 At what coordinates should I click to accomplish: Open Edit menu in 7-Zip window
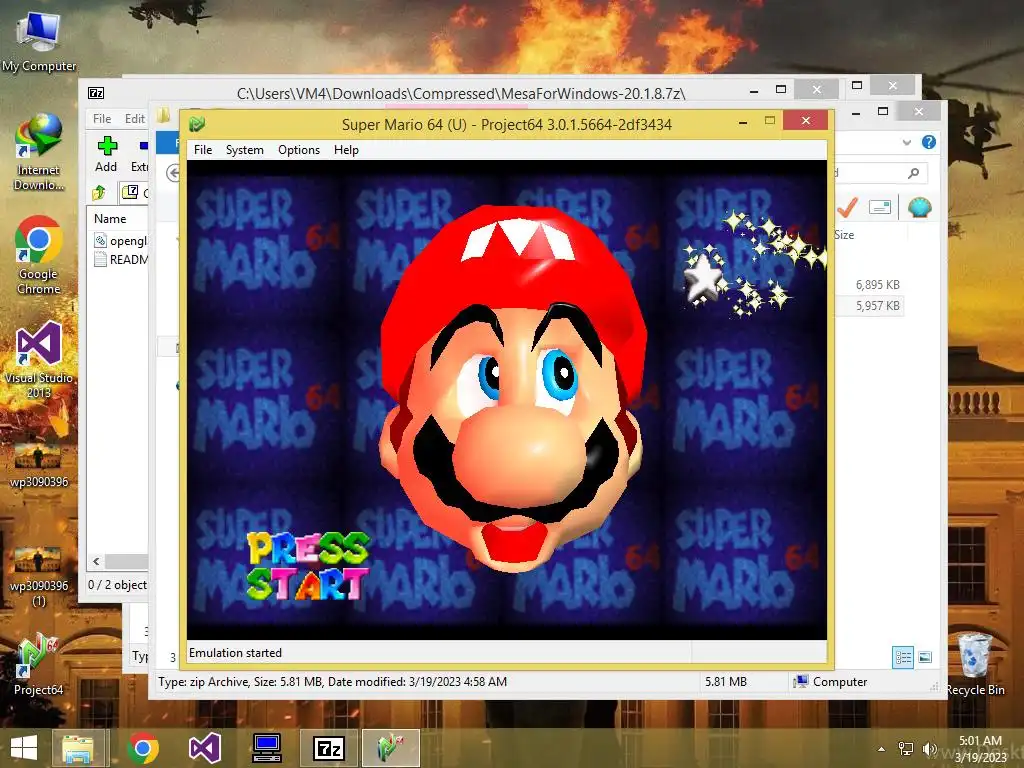click(135, 118)
